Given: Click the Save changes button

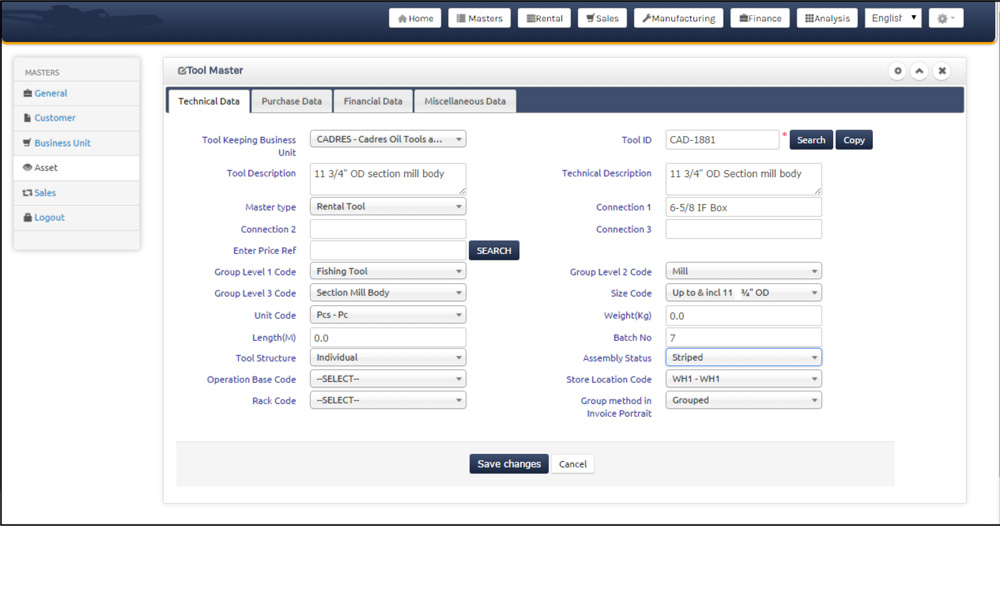Looking at the screenshot, I should 509,464.
